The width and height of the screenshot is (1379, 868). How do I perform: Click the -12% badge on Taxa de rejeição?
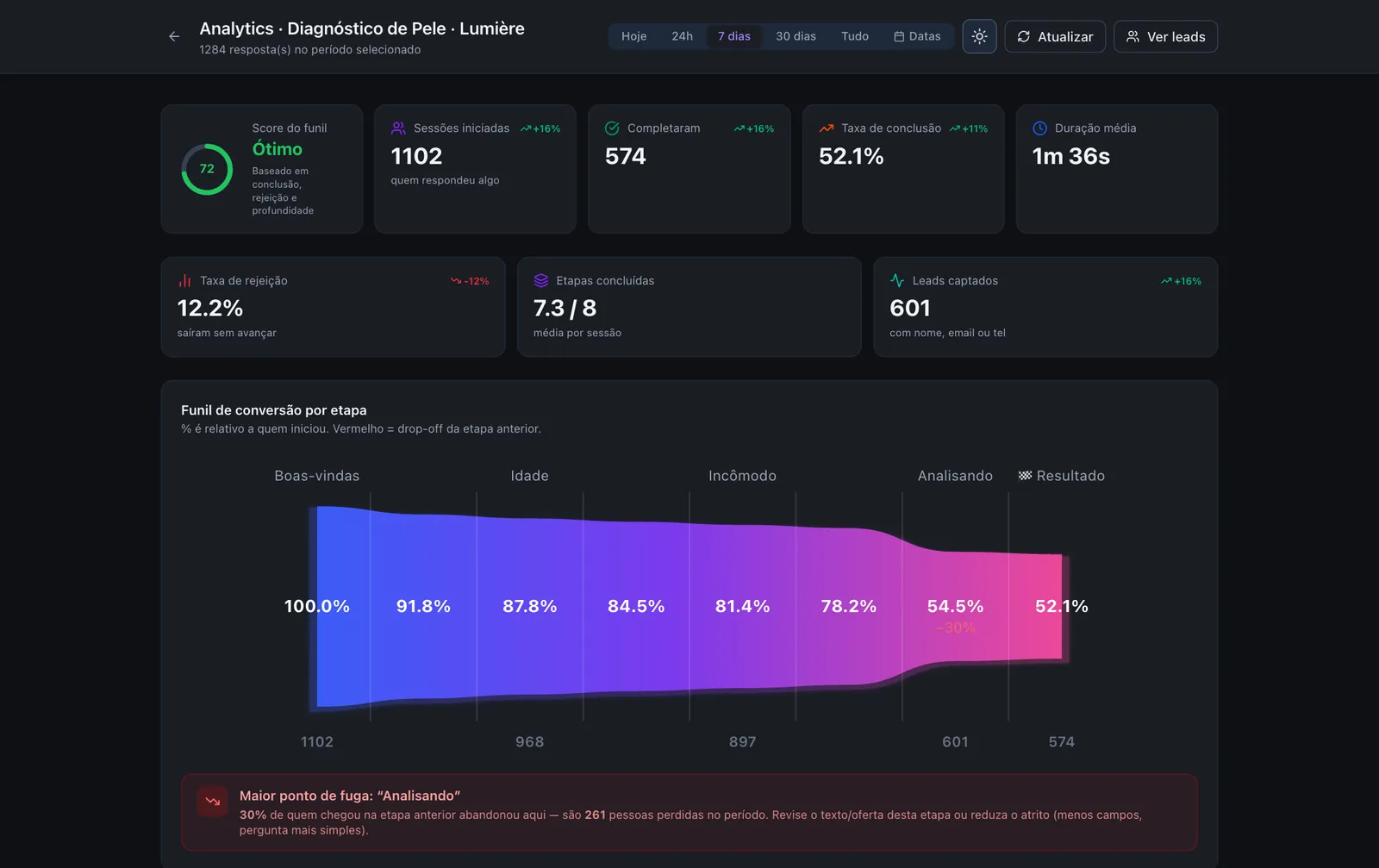470,281
